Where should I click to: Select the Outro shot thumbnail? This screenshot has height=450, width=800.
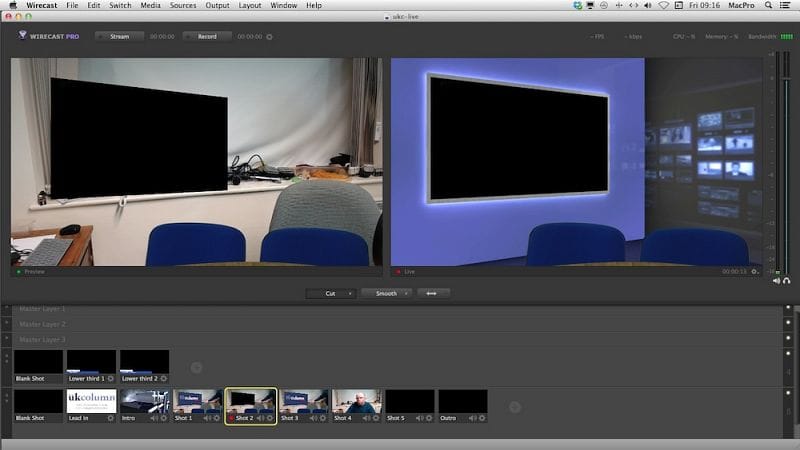pyautogui.click(x=463, y=402)
